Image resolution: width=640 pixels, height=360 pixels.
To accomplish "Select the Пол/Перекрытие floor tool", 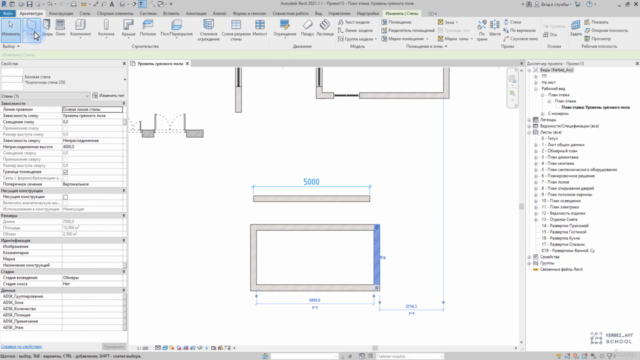I will click(176, 28).
